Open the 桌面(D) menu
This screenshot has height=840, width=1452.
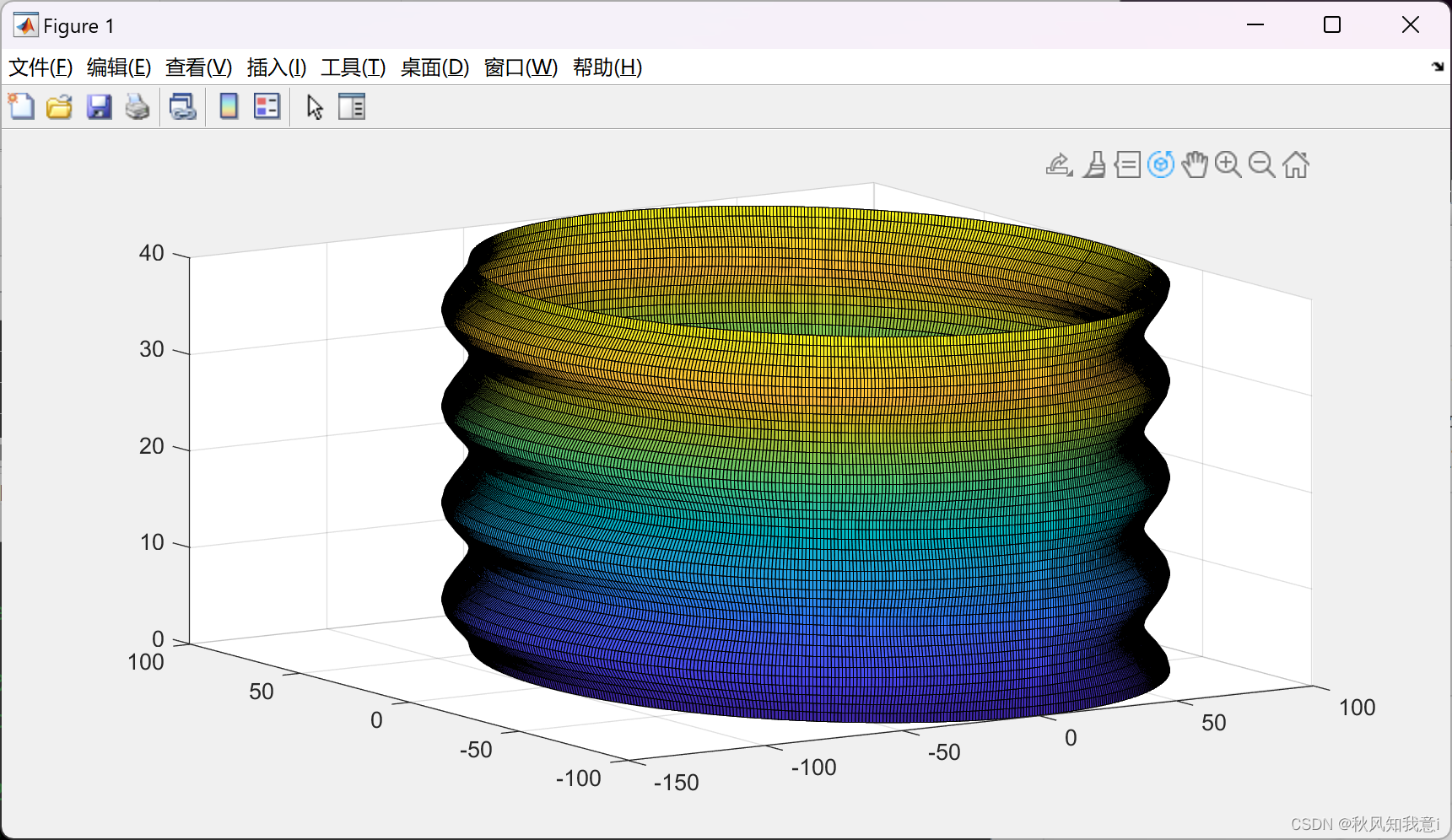click(x=435, y=67)
